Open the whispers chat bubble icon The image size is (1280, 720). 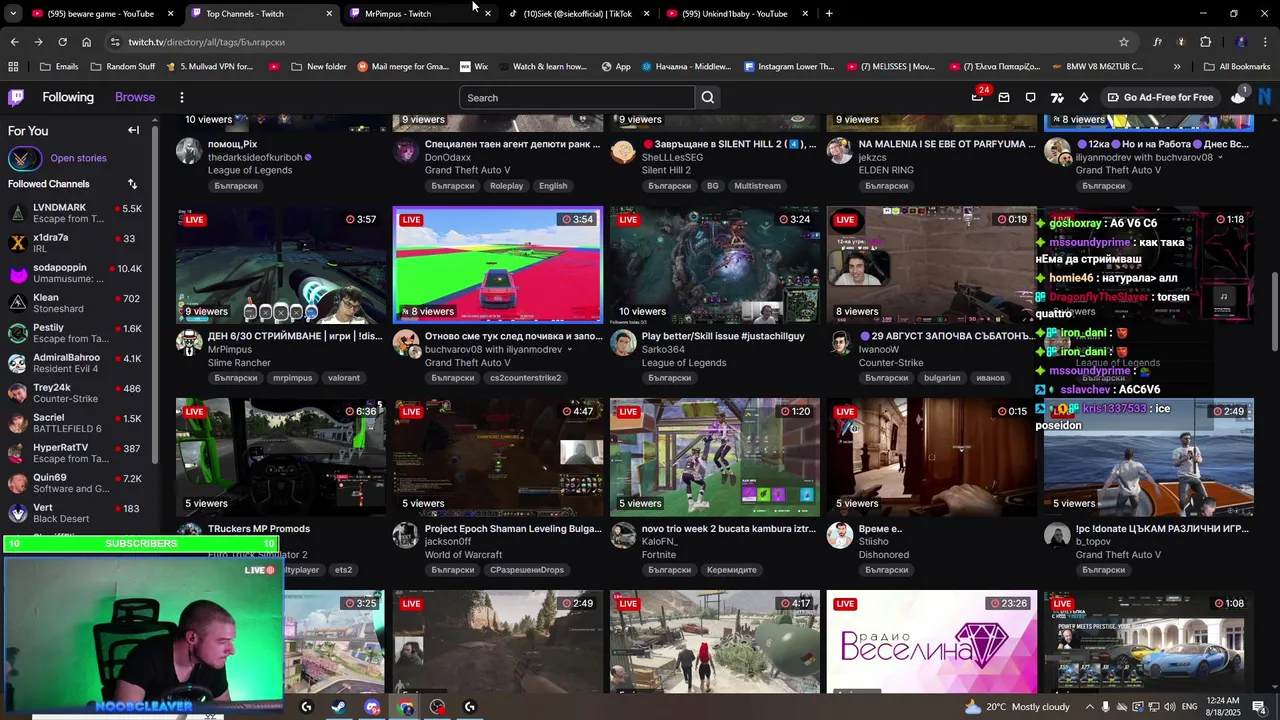point(1030,97)
